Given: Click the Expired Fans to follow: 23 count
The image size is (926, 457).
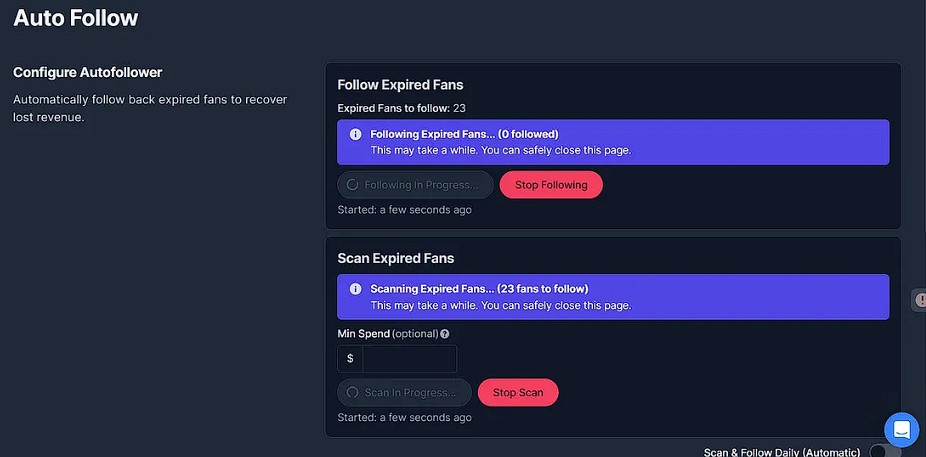Looking at the screenshot, I should point(403,107).
